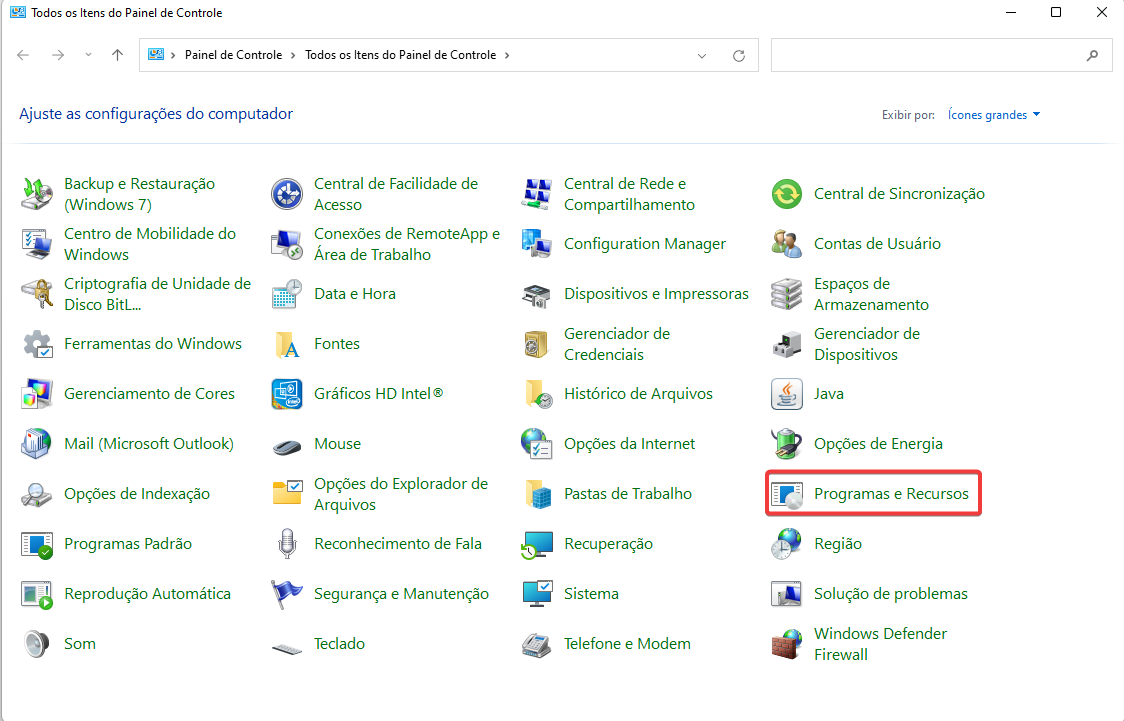The width and height of the screenshot is (1124, 721).
Task: Open the Recuperação link
Action: point(609,544)
